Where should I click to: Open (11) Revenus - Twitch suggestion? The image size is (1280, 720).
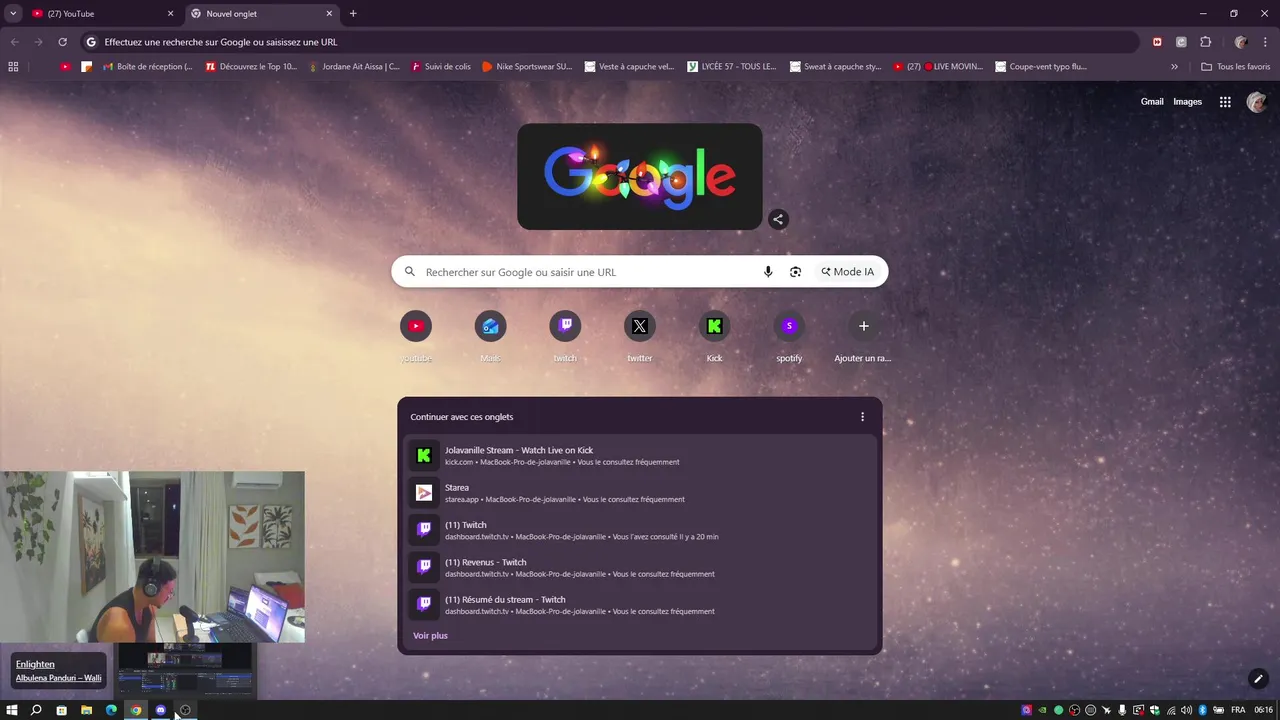click(x=640, y=568)
